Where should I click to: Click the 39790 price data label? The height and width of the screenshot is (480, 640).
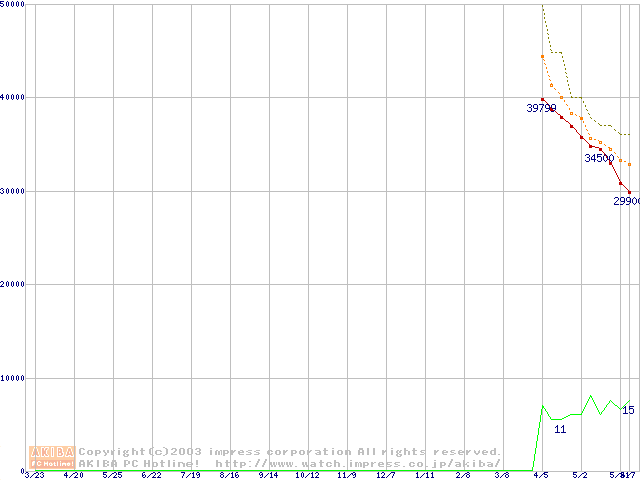(542, 108)
